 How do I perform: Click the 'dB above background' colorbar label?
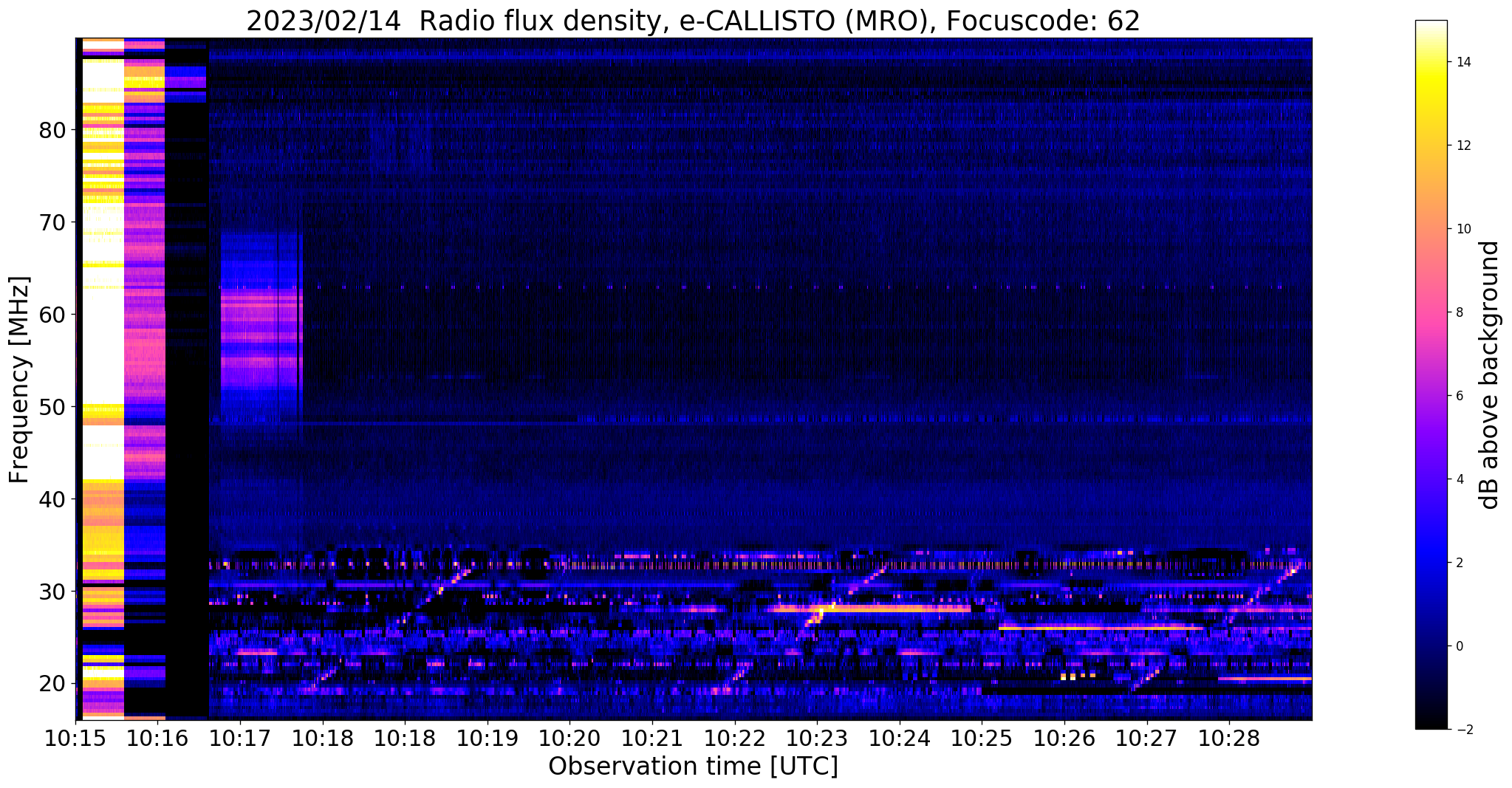pos(1490,374)
